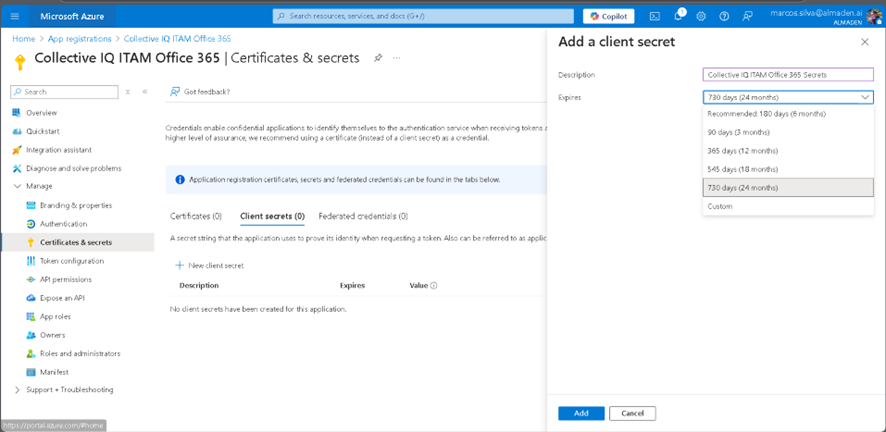Open the notifications bell icon
The width and height of the screenshot is (886, 432).
coord(678,16)
